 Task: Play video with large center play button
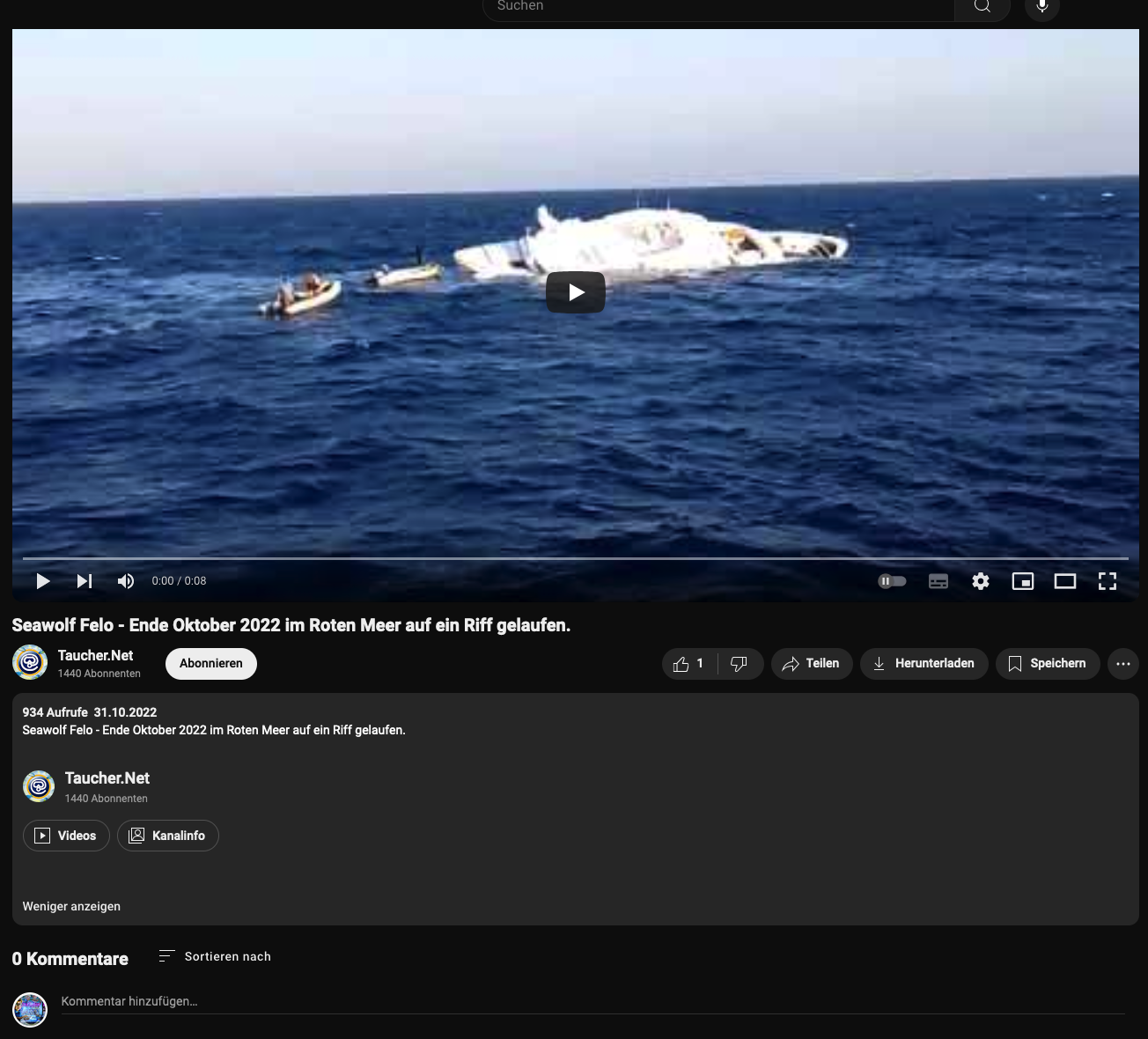576,292
